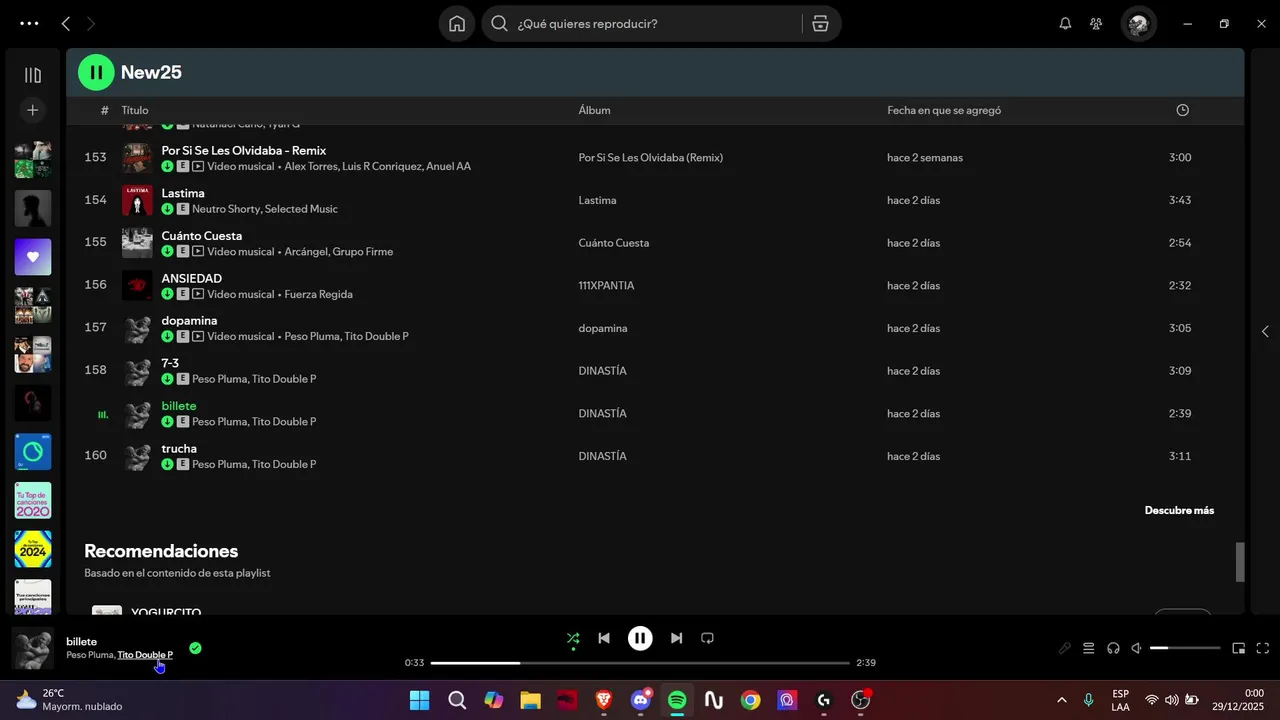Screen dimensions: 1280x720
Task: Sort by the Álbum column header
Action: pyautogui.click(x=594, y=110)
